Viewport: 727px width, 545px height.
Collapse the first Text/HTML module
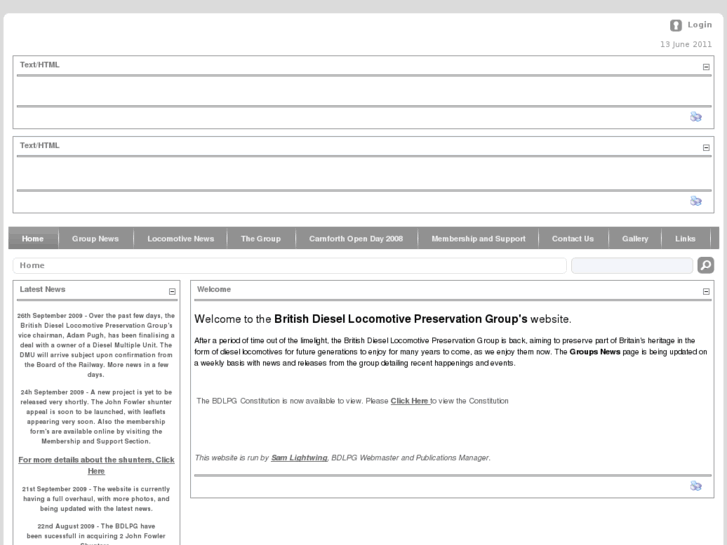pyautogui.click(x=706, y=67)
